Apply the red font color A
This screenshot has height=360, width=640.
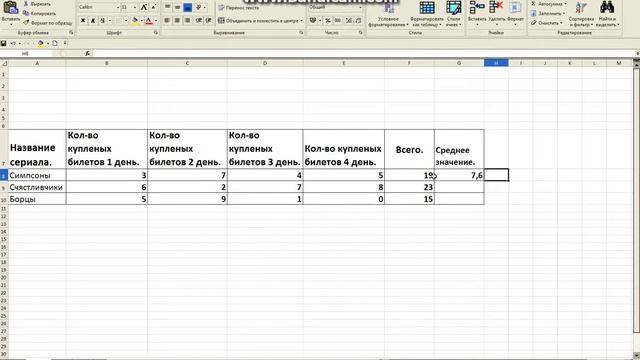pyautogui.click(x=149, y=20)
